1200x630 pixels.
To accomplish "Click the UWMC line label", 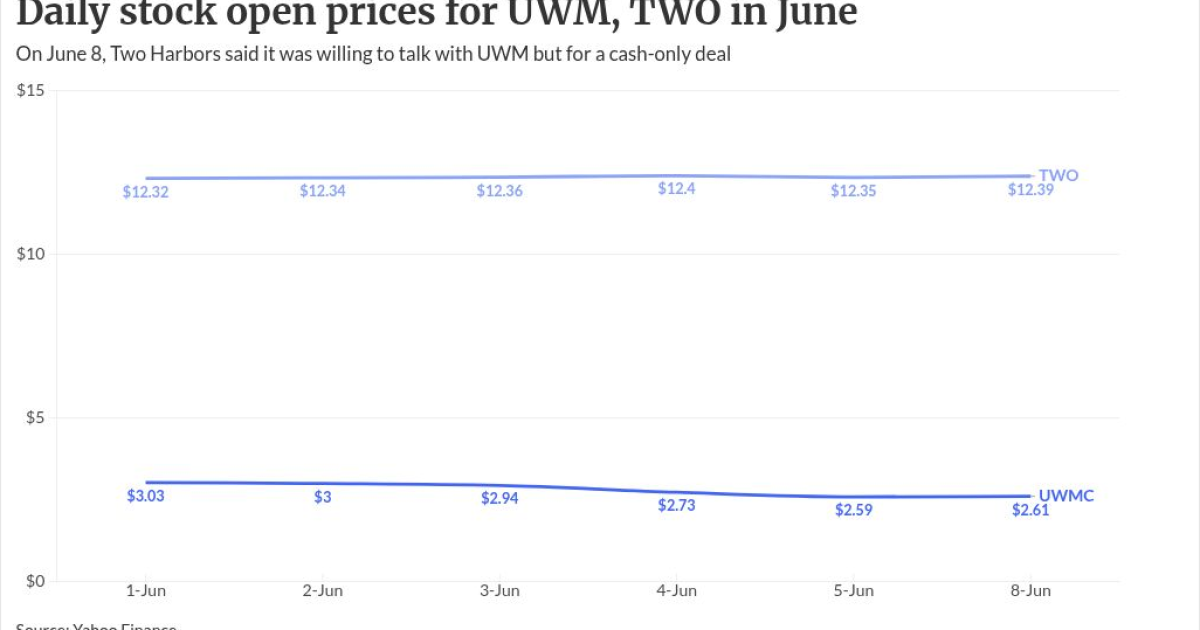I will (x=1066, y=495).
